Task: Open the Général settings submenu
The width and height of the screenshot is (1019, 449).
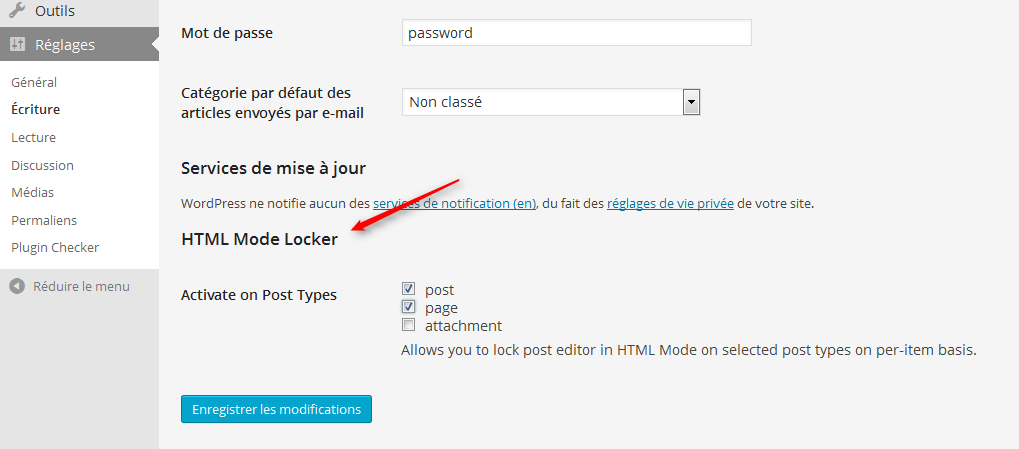Action: tap(34, 83)
